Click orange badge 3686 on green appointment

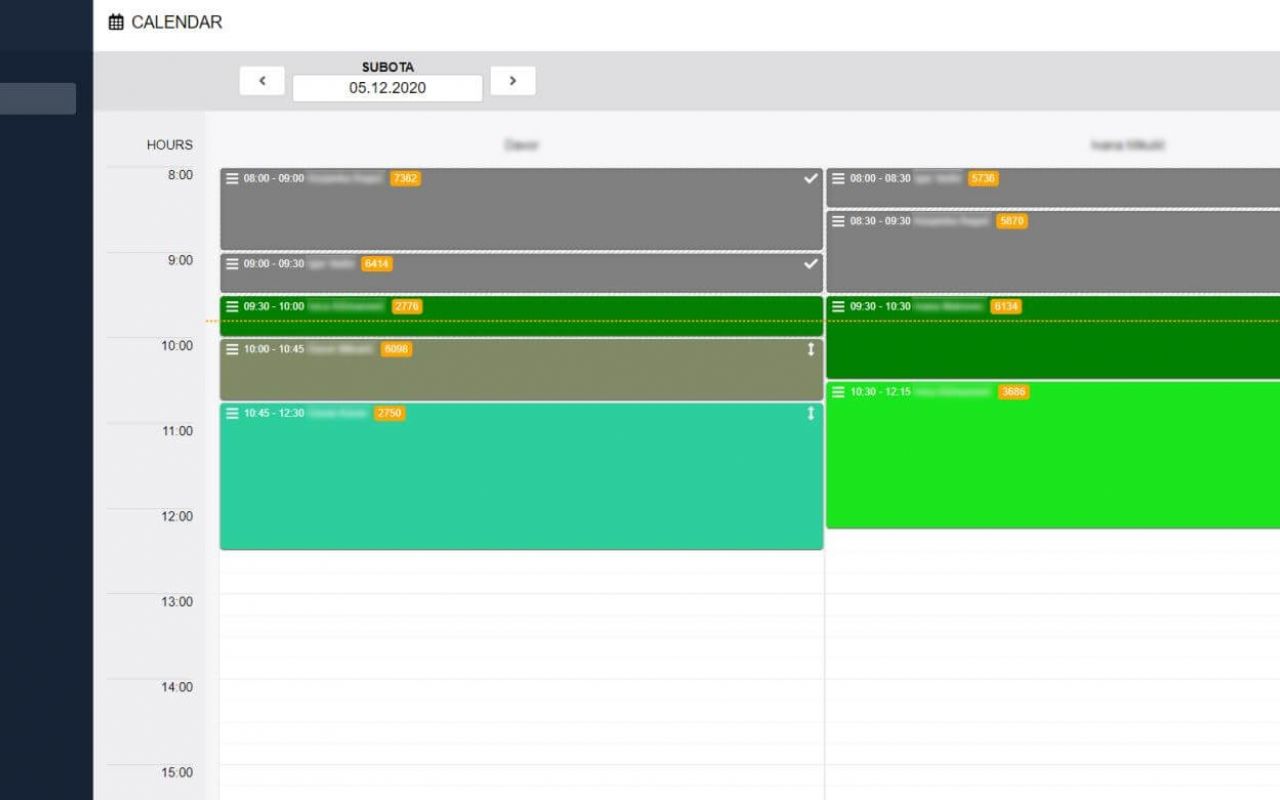coord(1013,392)
